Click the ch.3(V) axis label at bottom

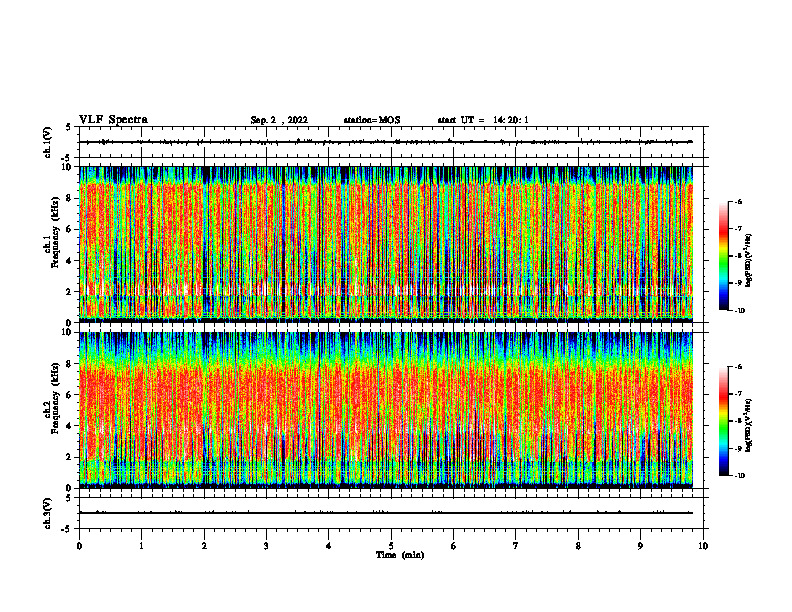47,513
